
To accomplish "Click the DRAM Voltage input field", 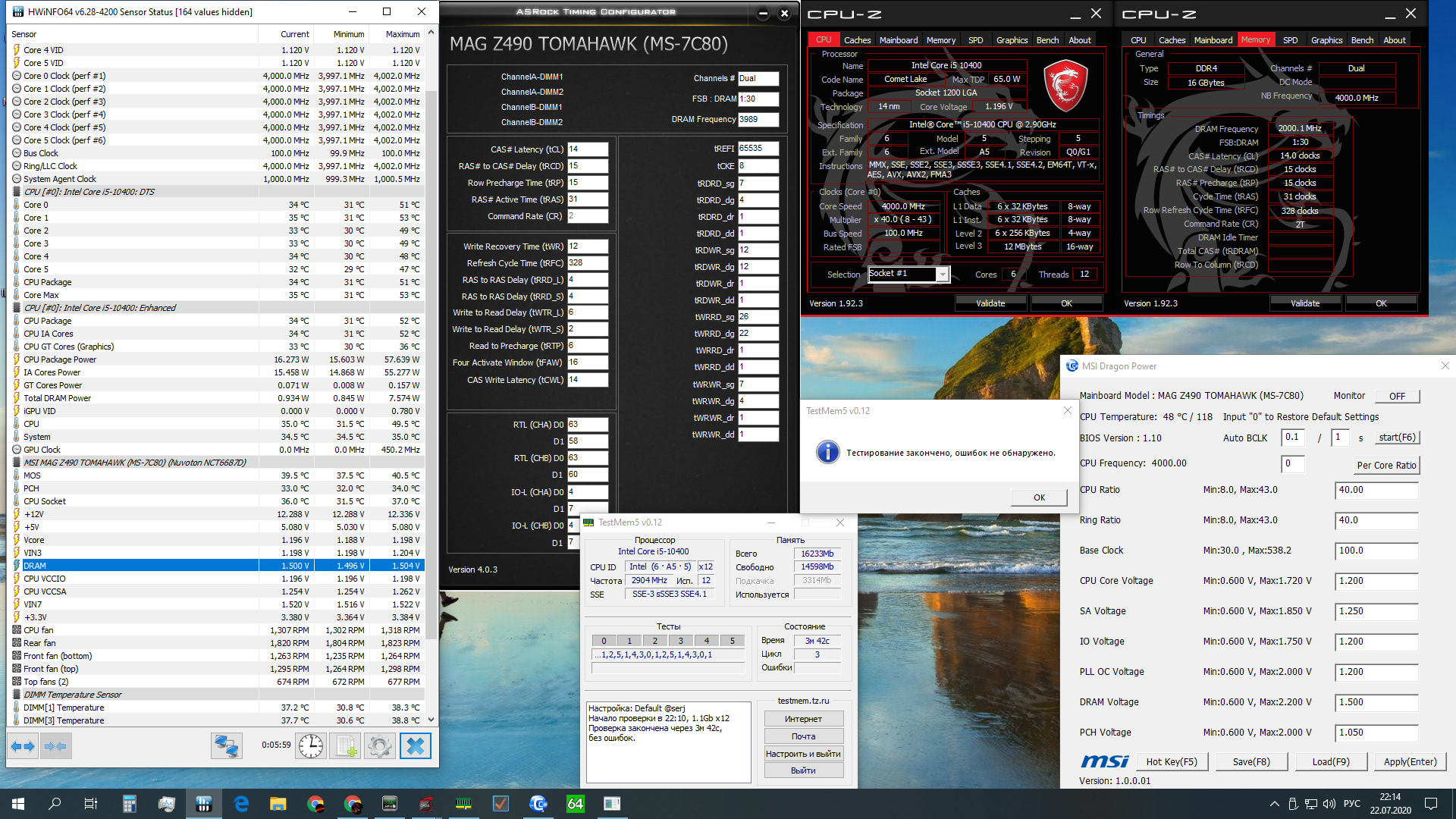I will [1376, 702].
